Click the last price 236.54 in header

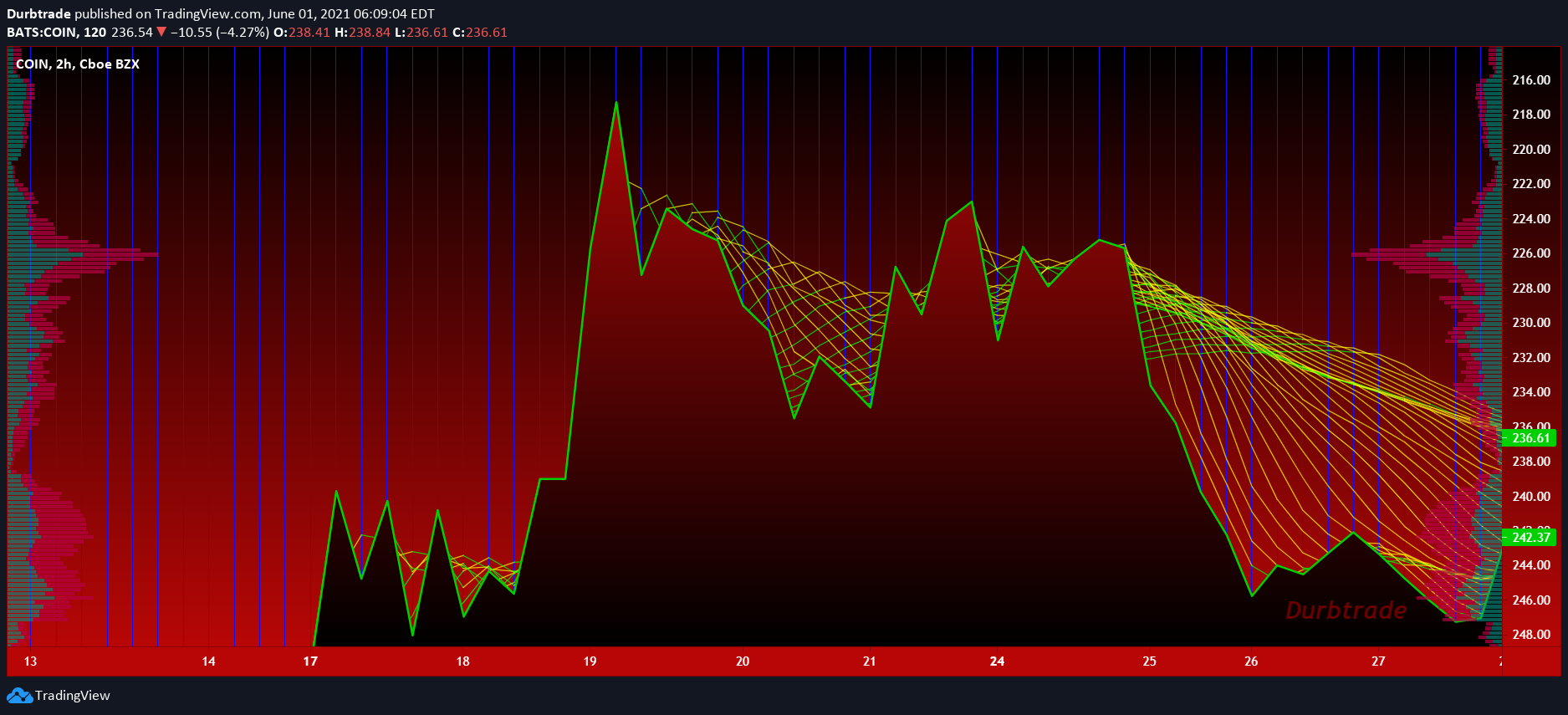tap(132, 33)
